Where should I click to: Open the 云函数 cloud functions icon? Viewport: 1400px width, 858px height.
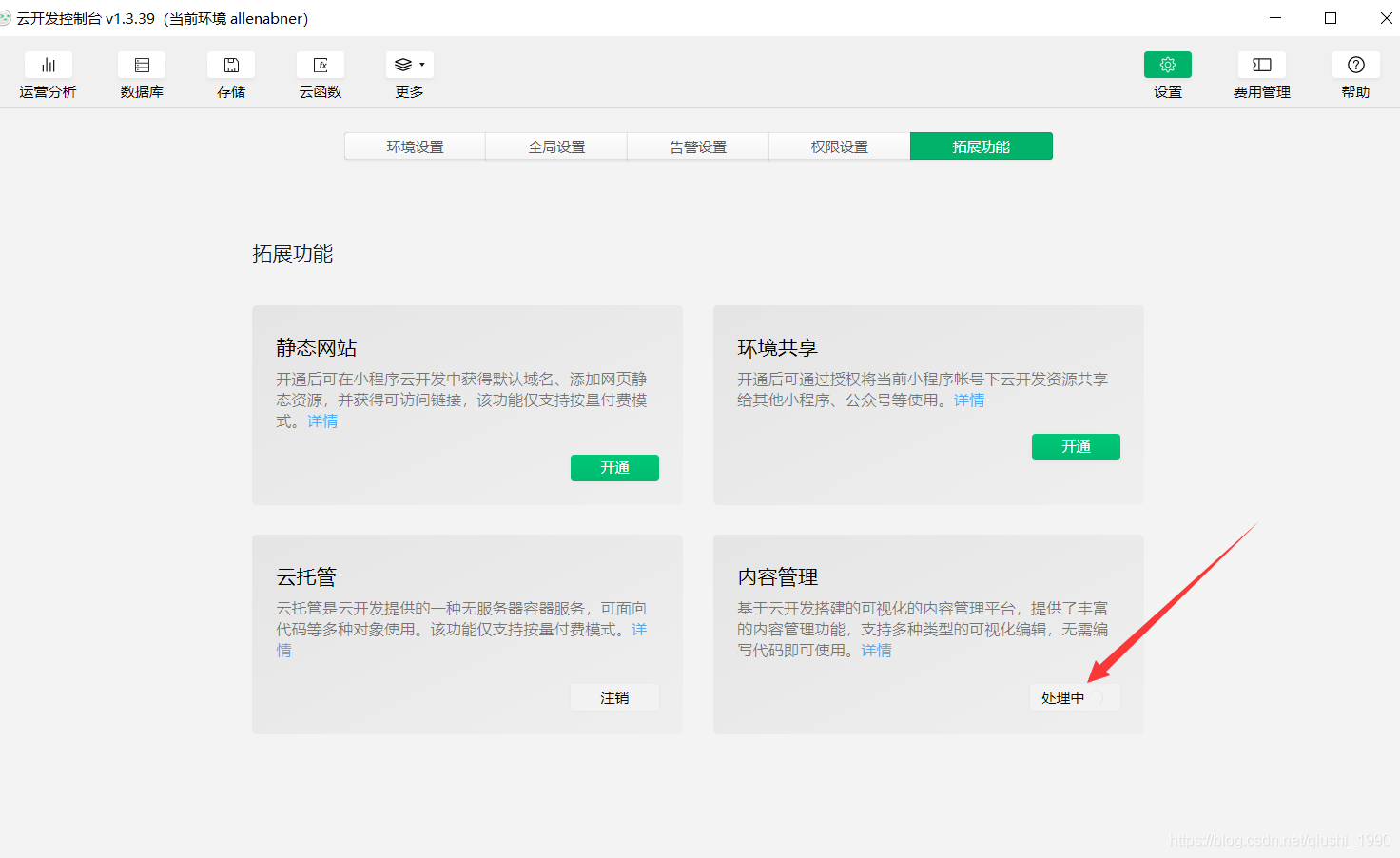point(321,65)
